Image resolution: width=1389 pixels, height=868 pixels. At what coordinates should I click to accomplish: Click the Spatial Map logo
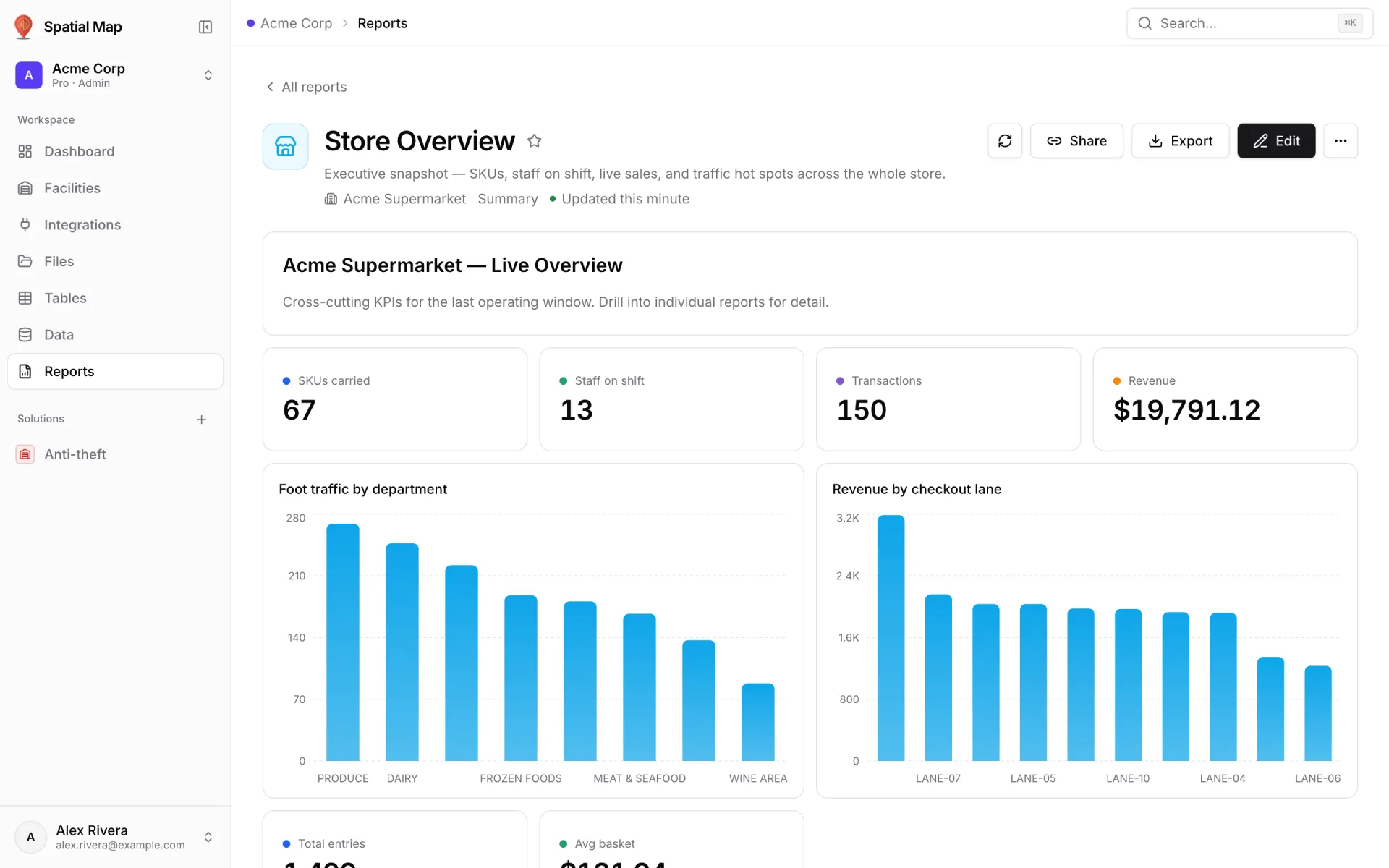24,27
